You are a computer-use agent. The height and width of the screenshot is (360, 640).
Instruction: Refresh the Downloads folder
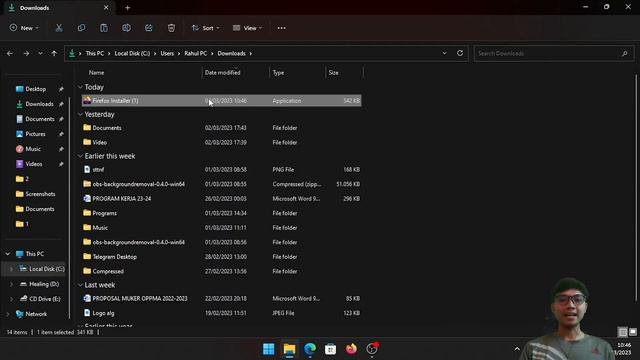pyautogui.click(x=460, y=53)
